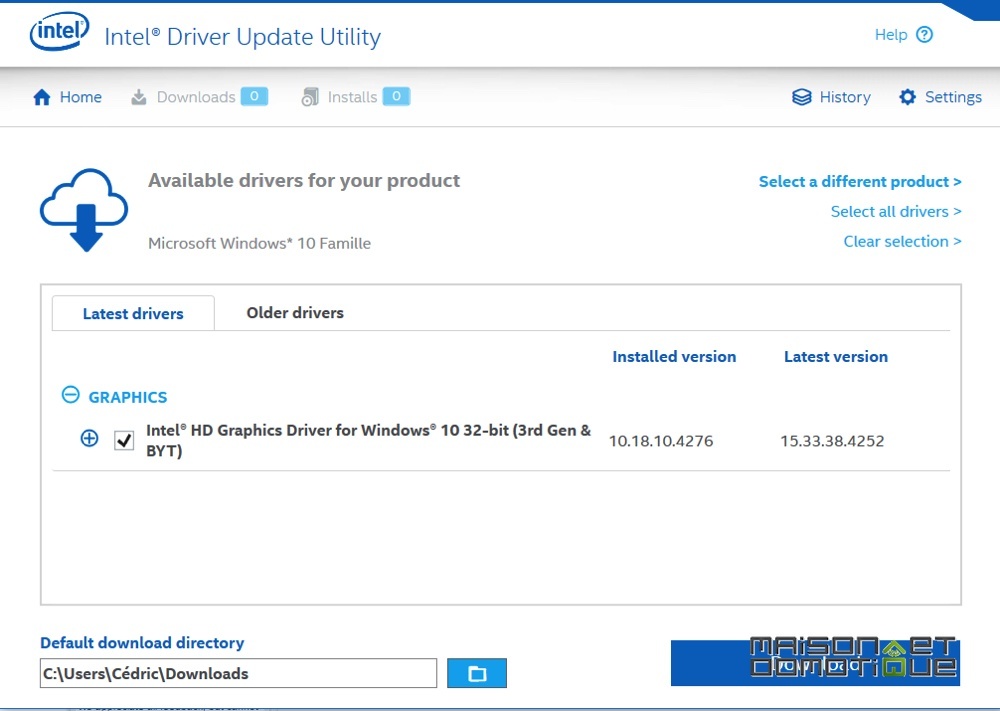
Task: Click Select all drivers link
Action: click(895, 212)
